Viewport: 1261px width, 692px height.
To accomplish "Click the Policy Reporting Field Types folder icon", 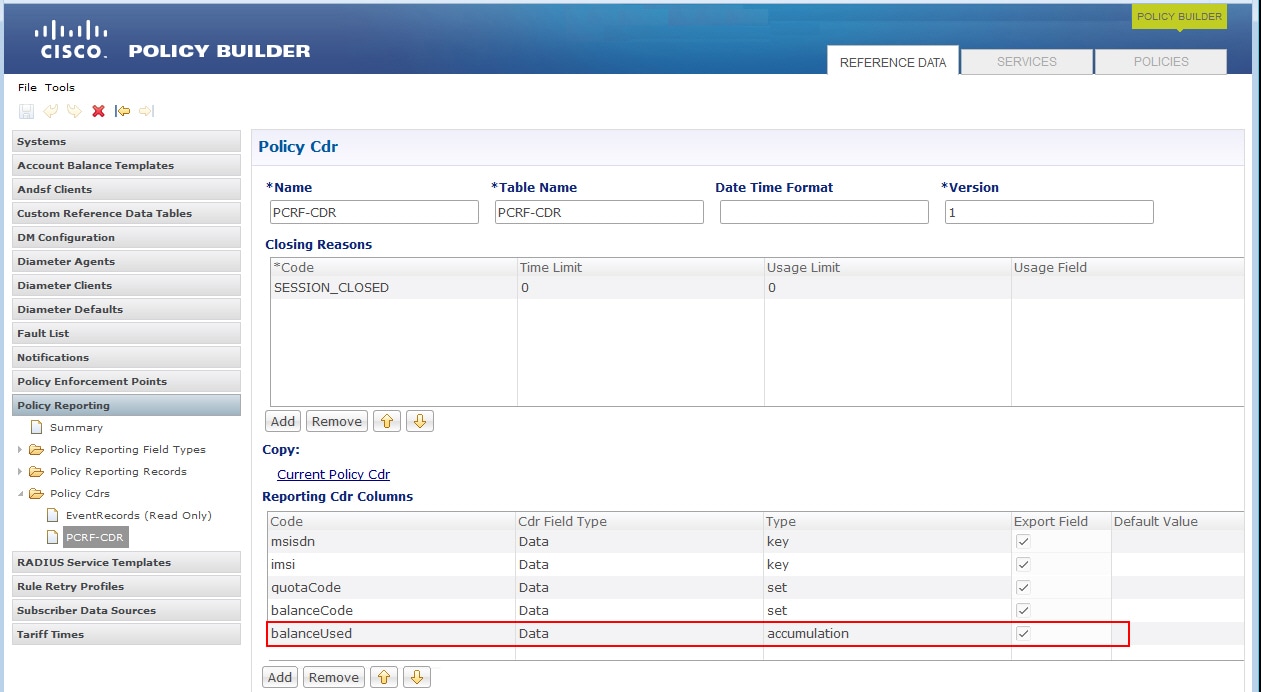I will click(x=36, y=450).
